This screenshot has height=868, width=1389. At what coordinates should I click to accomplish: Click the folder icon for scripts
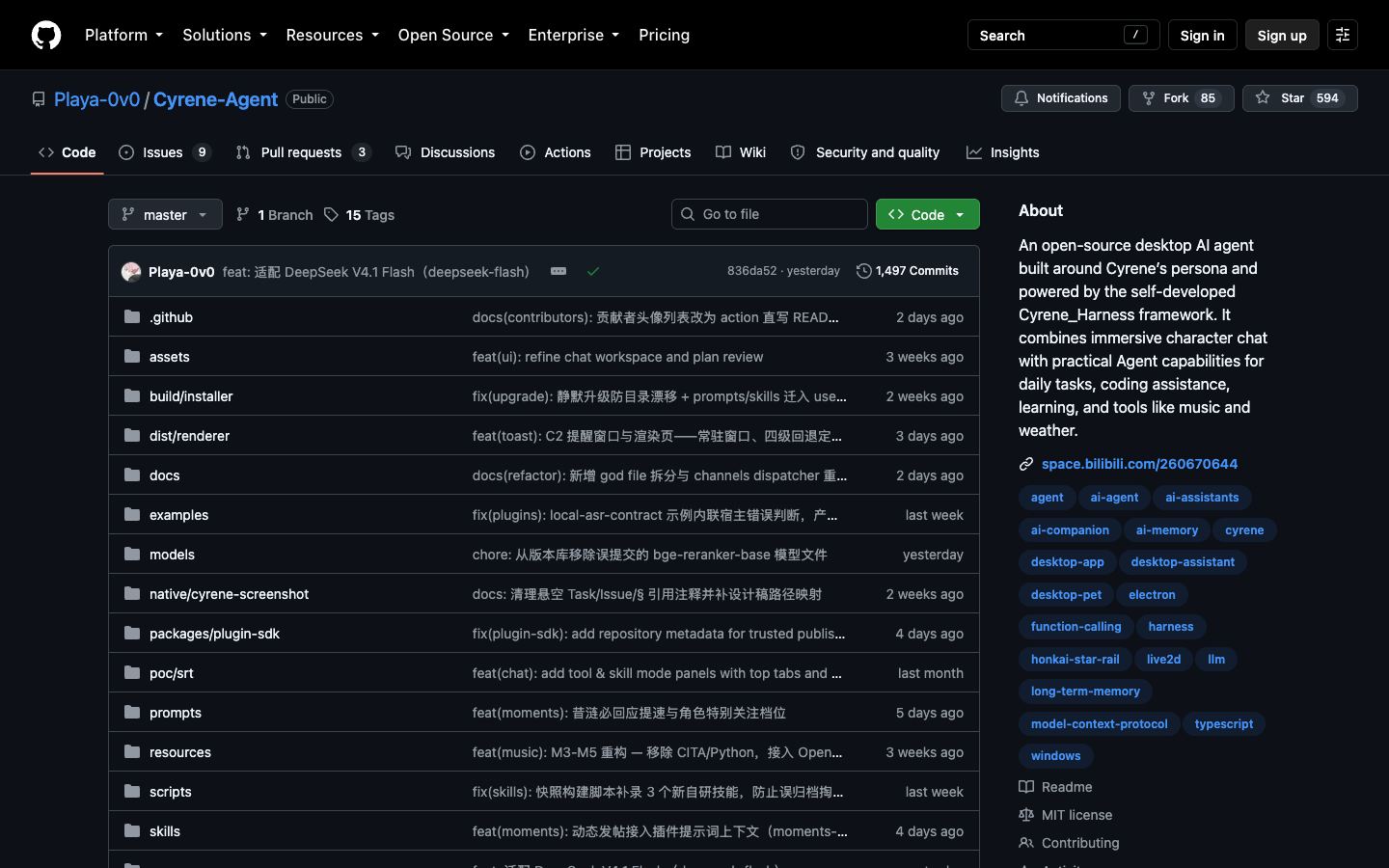pos(132,791)
